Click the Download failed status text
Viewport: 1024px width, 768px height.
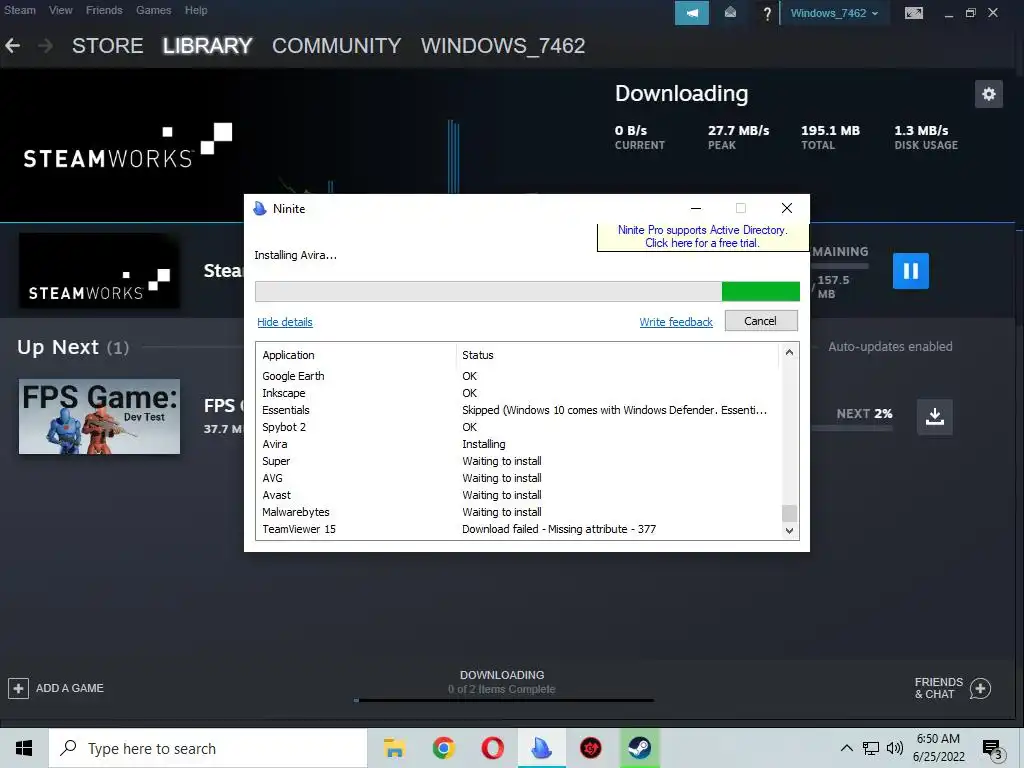558,529
